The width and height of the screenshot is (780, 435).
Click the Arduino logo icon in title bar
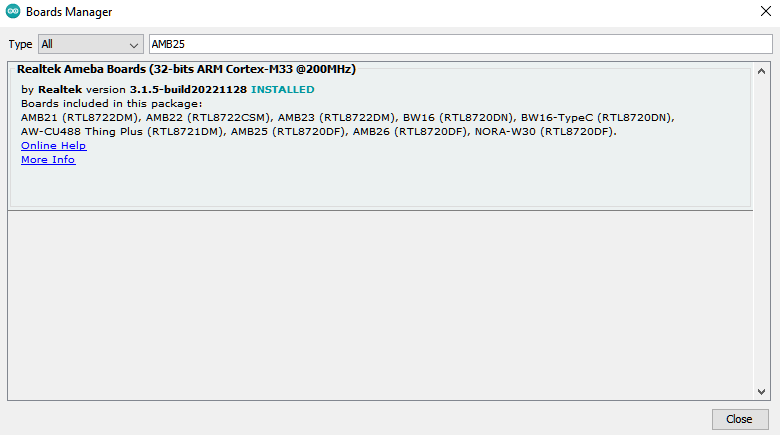pos(13,11)
